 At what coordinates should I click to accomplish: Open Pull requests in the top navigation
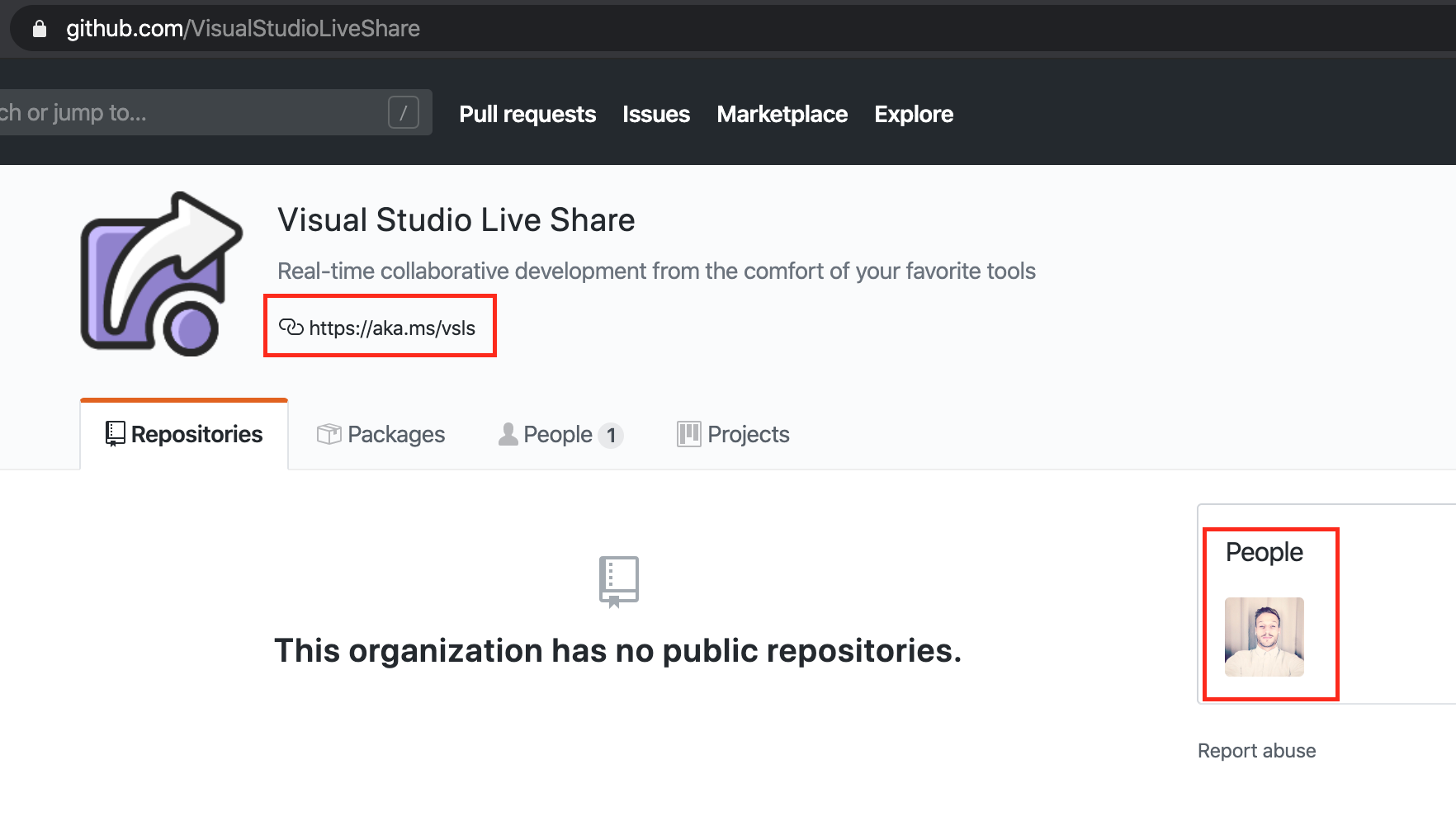coord(527,114)
